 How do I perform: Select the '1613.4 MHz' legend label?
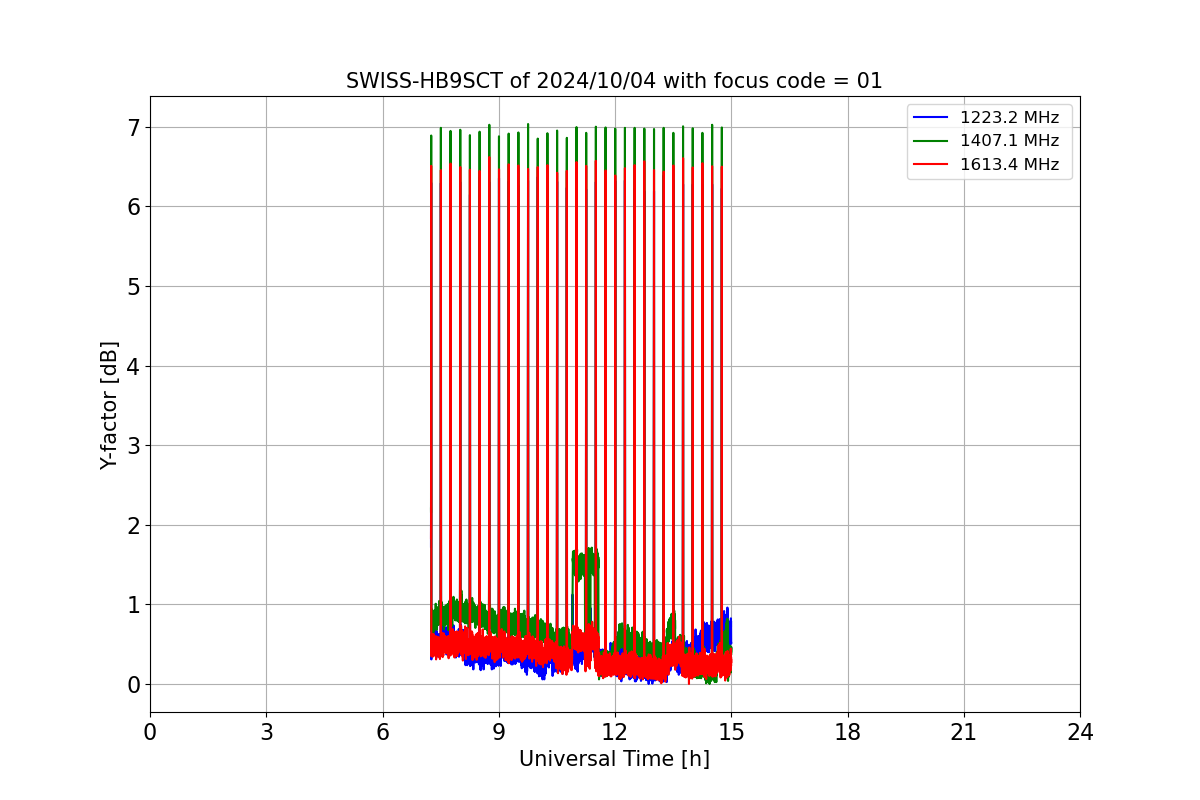1009,165
